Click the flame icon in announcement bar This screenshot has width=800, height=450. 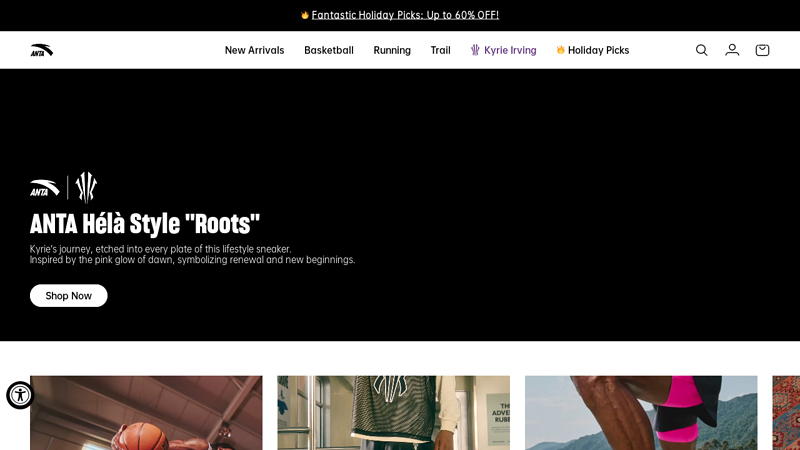(305, 15)
